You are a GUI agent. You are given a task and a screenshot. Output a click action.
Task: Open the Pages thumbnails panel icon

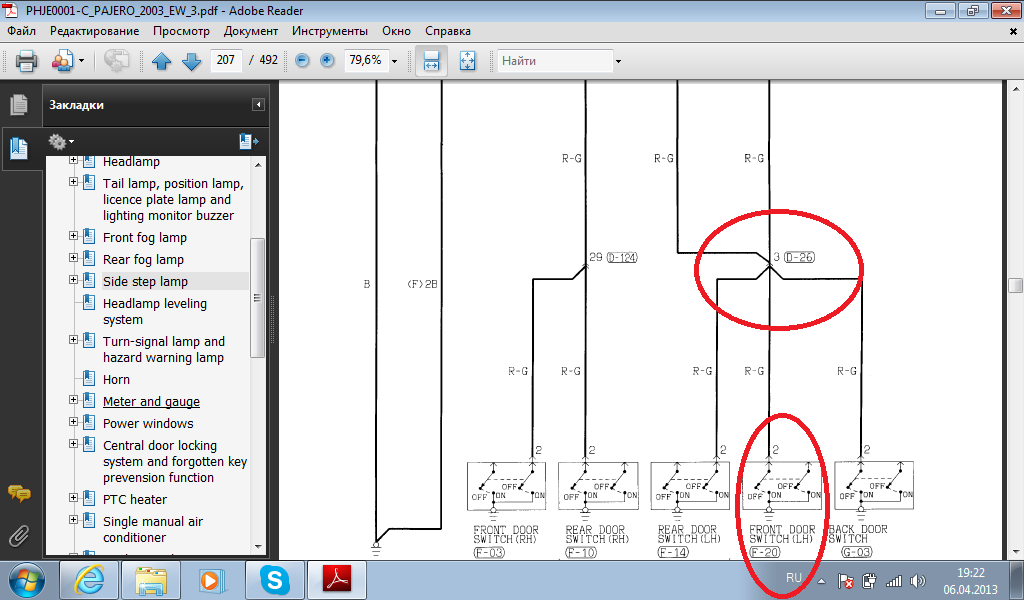click(x=19, y=104)
